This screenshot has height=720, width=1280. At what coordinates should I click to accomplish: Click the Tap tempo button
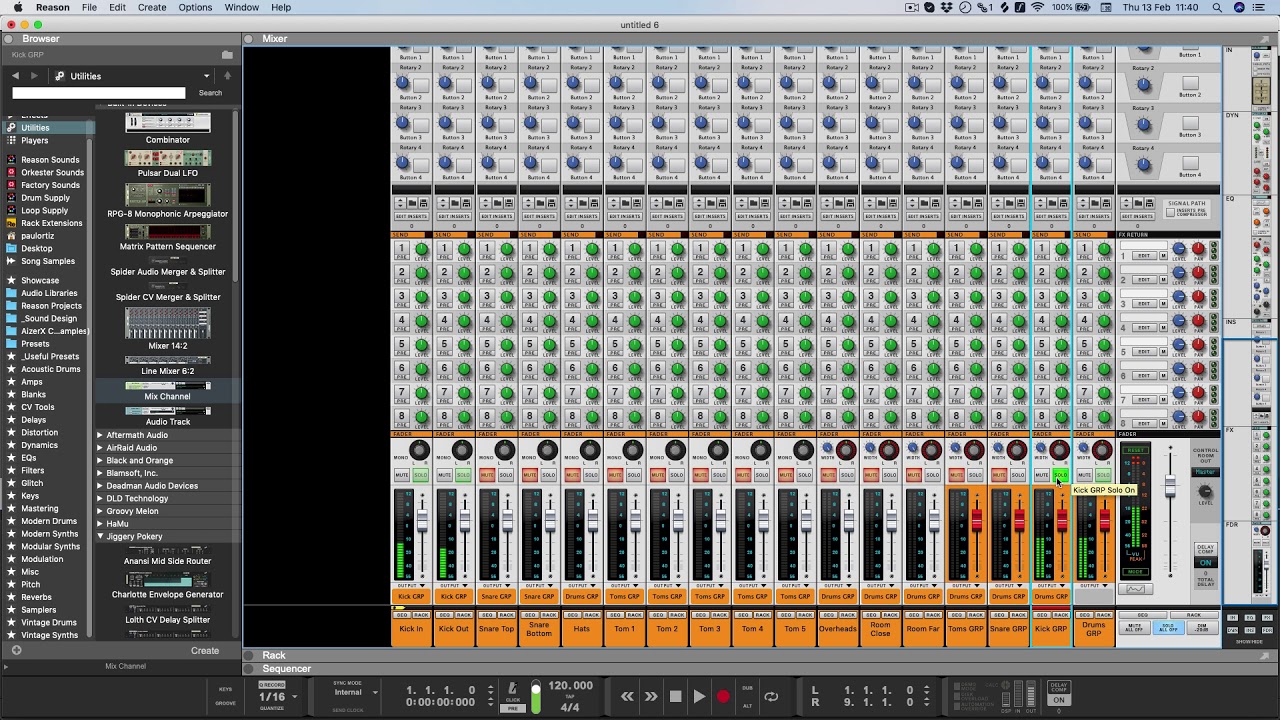point(570,696)
